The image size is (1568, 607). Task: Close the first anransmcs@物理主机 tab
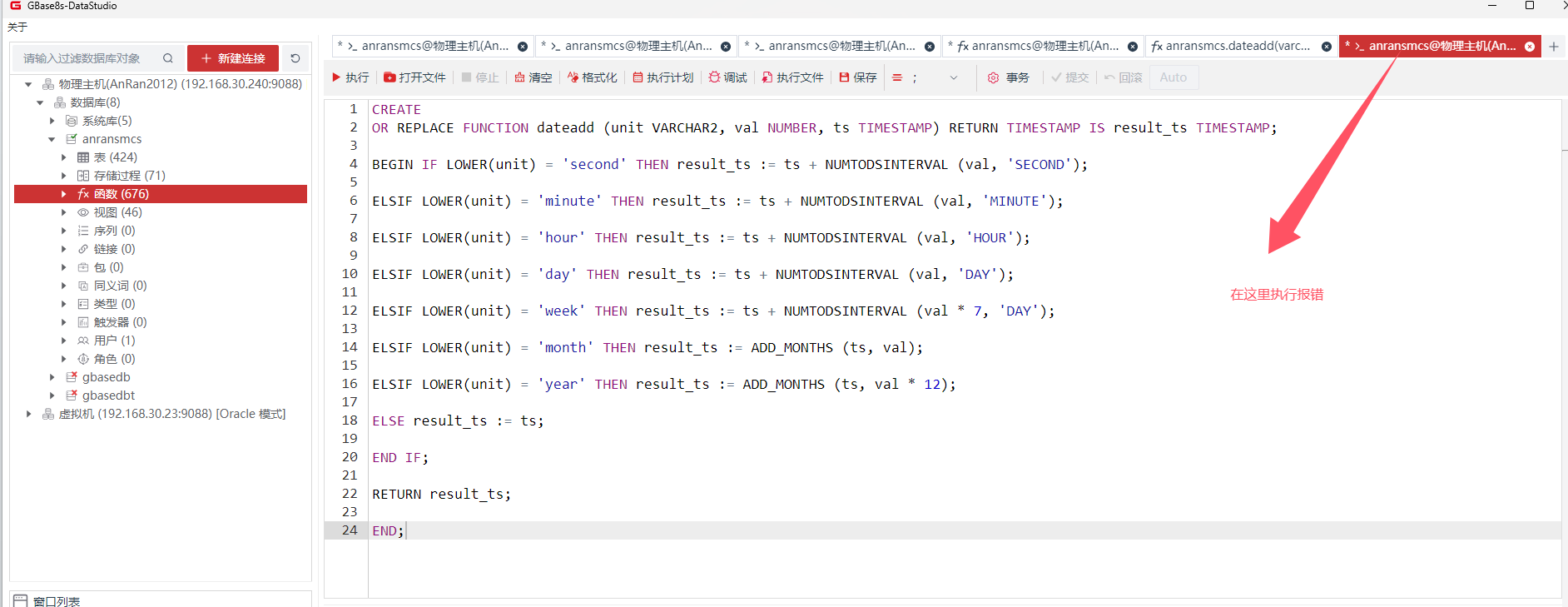[x=523, y=47]
